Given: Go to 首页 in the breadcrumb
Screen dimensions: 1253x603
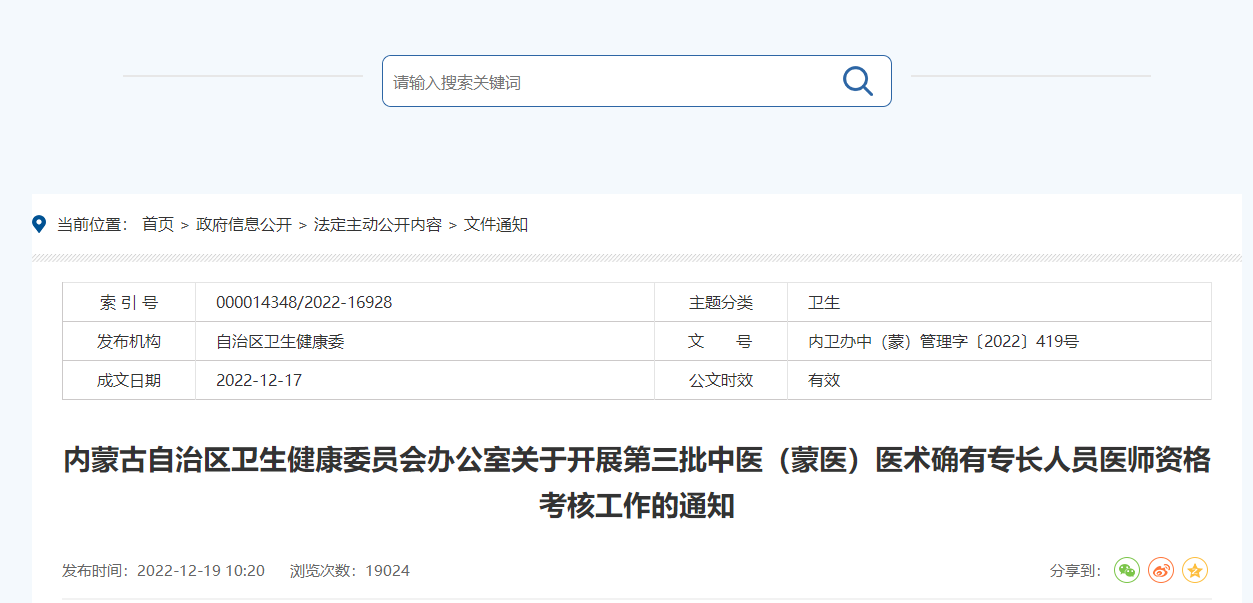Looking at the screenshot, I should point(157,225).
